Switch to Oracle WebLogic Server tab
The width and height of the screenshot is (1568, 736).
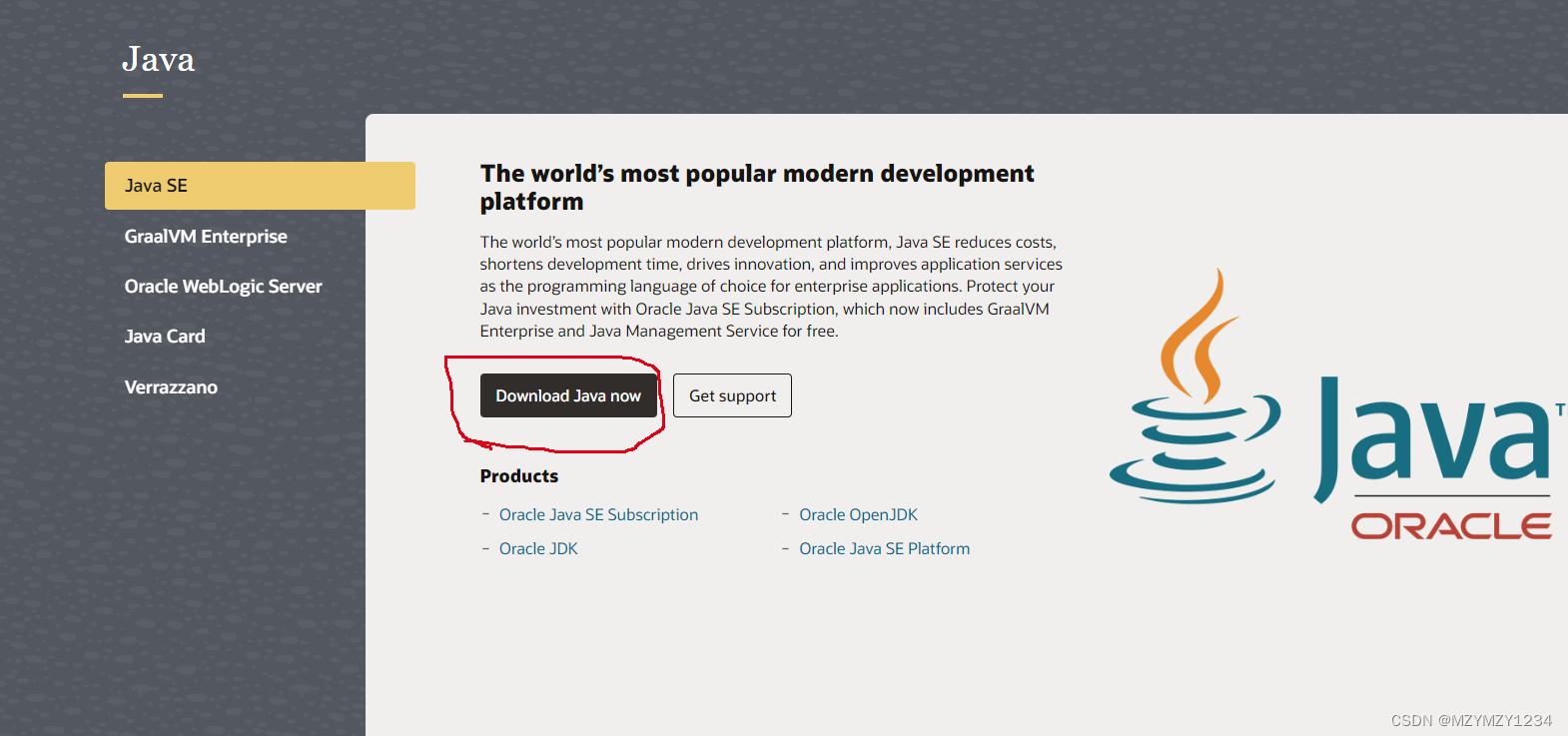pos(223,287)
